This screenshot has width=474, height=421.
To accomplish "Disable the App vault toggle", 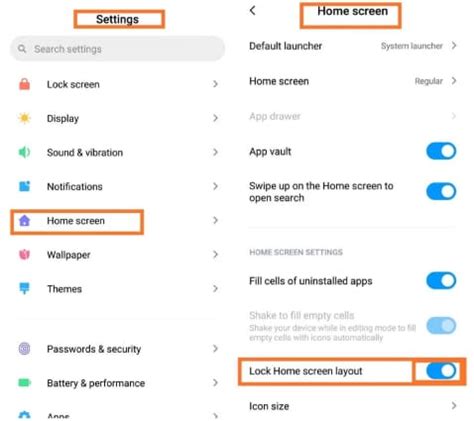I will click(x=441, y=151).
